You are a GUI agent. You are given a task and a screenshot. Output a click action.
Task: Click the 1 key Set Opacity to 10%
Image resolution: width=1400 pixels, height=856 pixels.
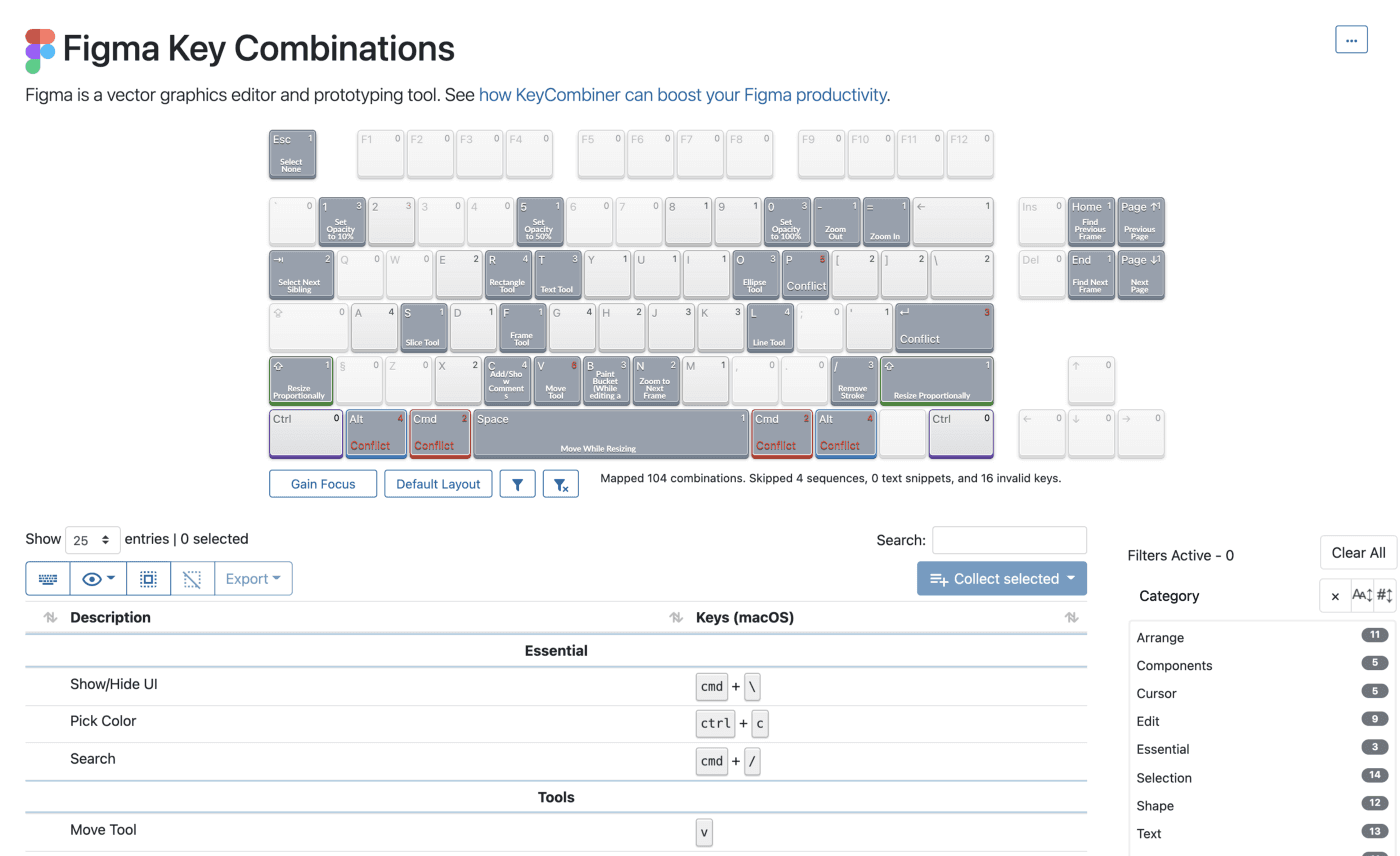[x=342, y=221]
